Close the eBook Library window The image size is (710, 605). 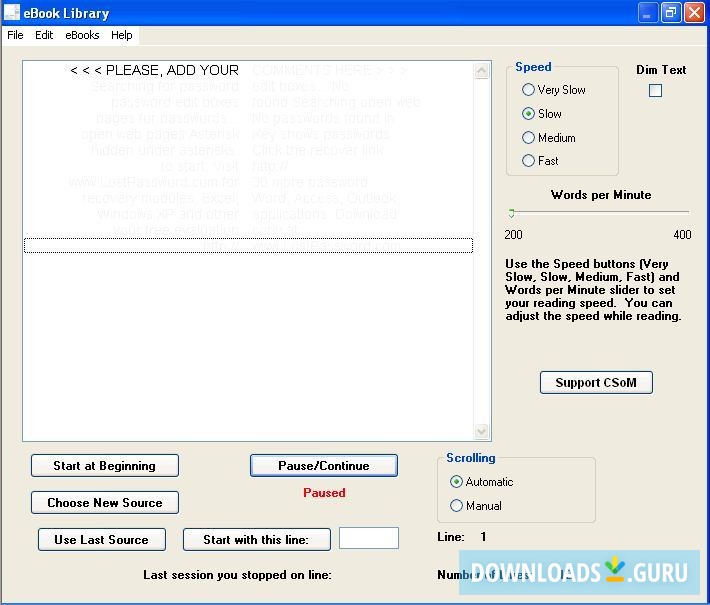click(x=694, y=13)
